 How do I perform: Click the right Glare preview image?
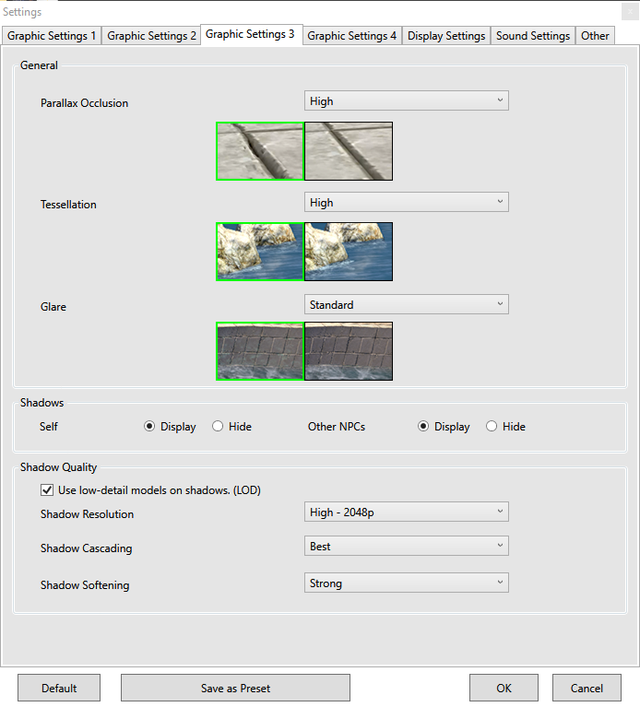(x=348, y=351)
